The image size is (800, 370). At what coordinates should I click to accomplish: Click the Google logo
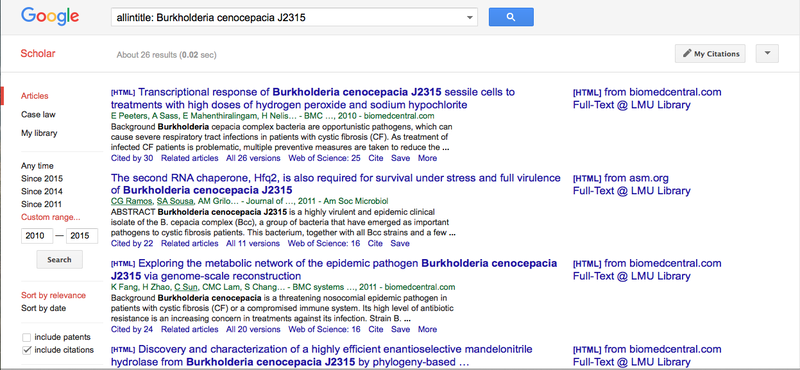50,17
